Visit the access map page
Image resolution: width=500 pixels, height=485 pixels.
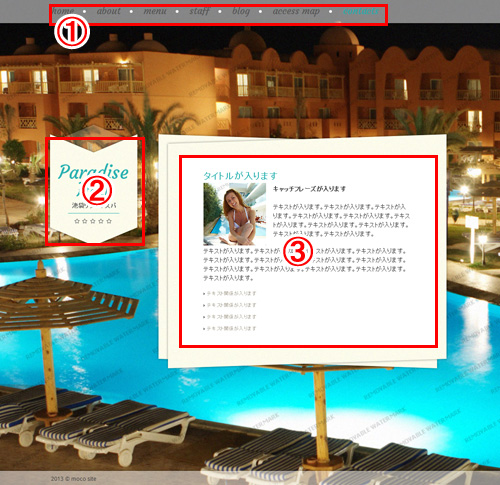point(296,11)
